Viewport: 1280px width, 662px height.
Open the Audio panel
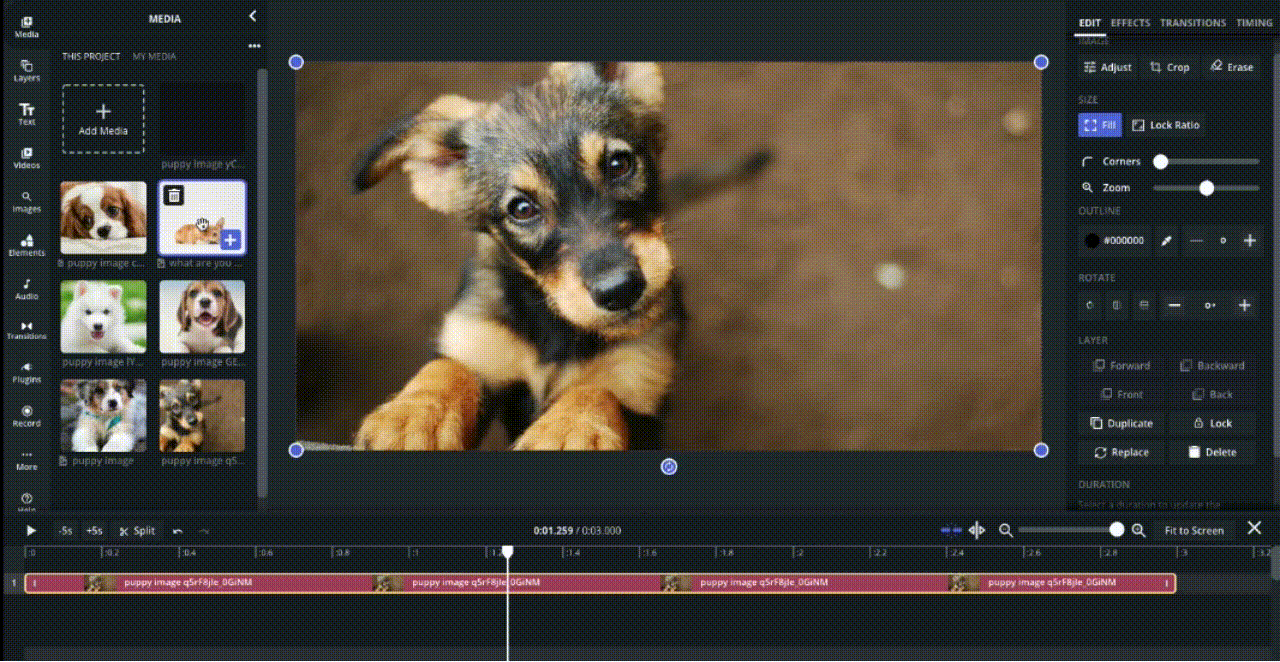(27, 289)
